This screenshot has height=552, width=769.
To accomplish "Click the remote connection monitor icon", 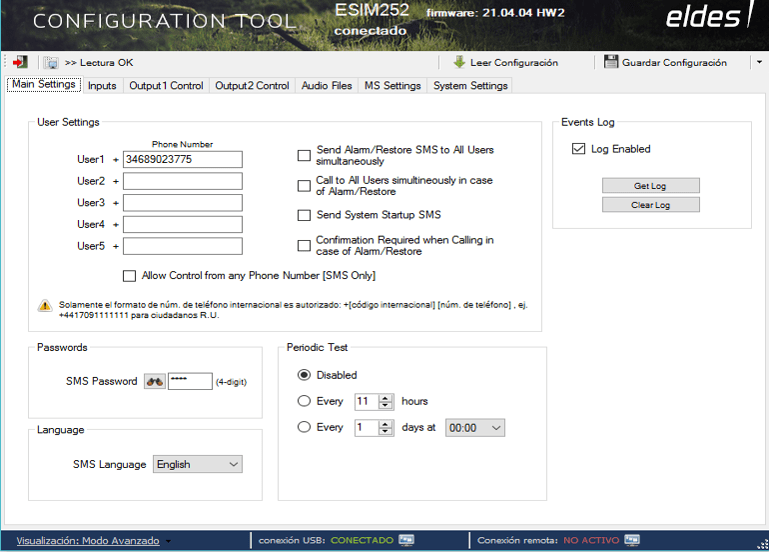I will 632,540.
